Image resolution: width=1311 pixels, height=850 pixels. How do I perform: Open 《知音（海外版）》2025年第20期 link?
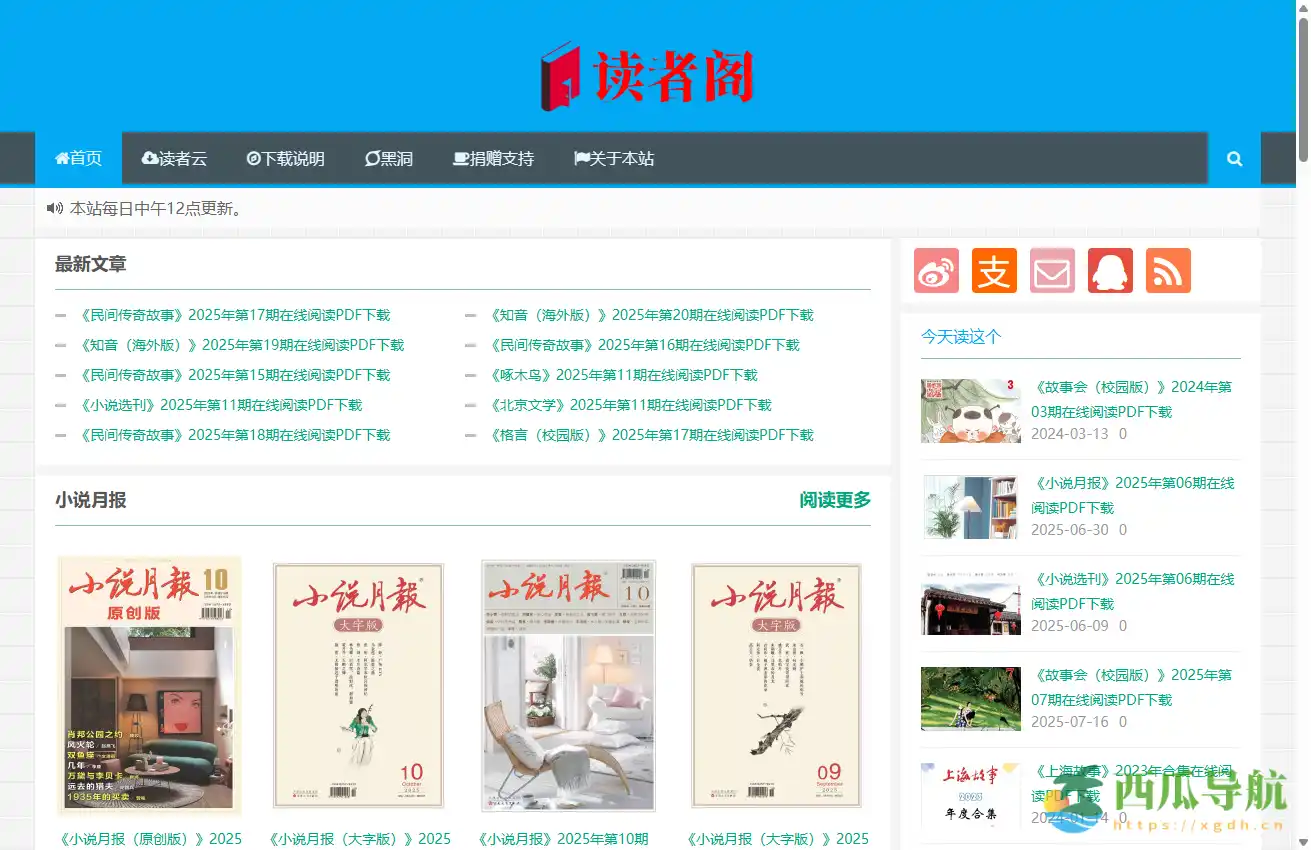648,314
